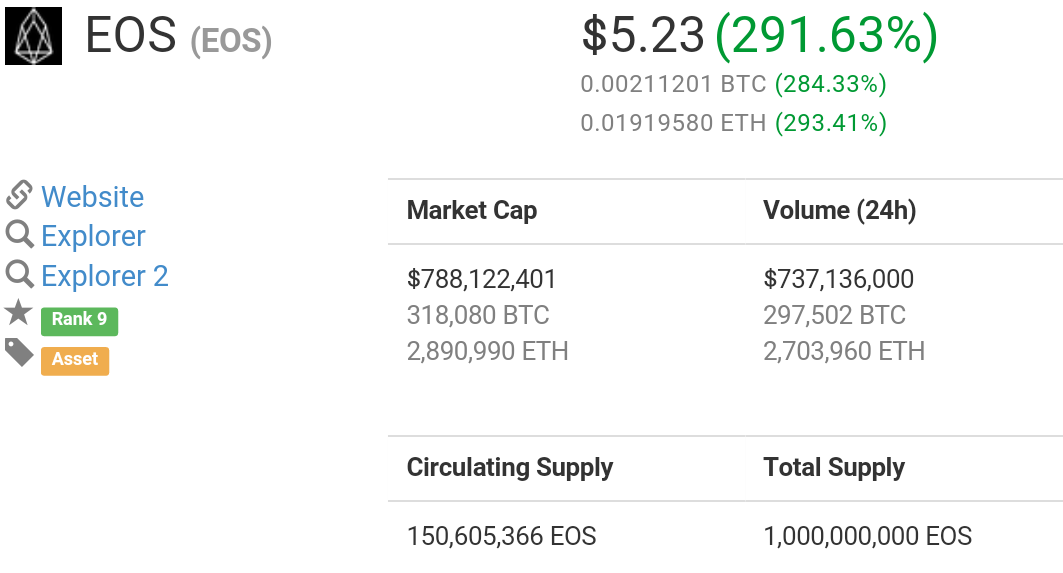Viewport: 1063px width, 573px height.
Task: Click the orange Asset badge
Action: [x=75, y=361]
